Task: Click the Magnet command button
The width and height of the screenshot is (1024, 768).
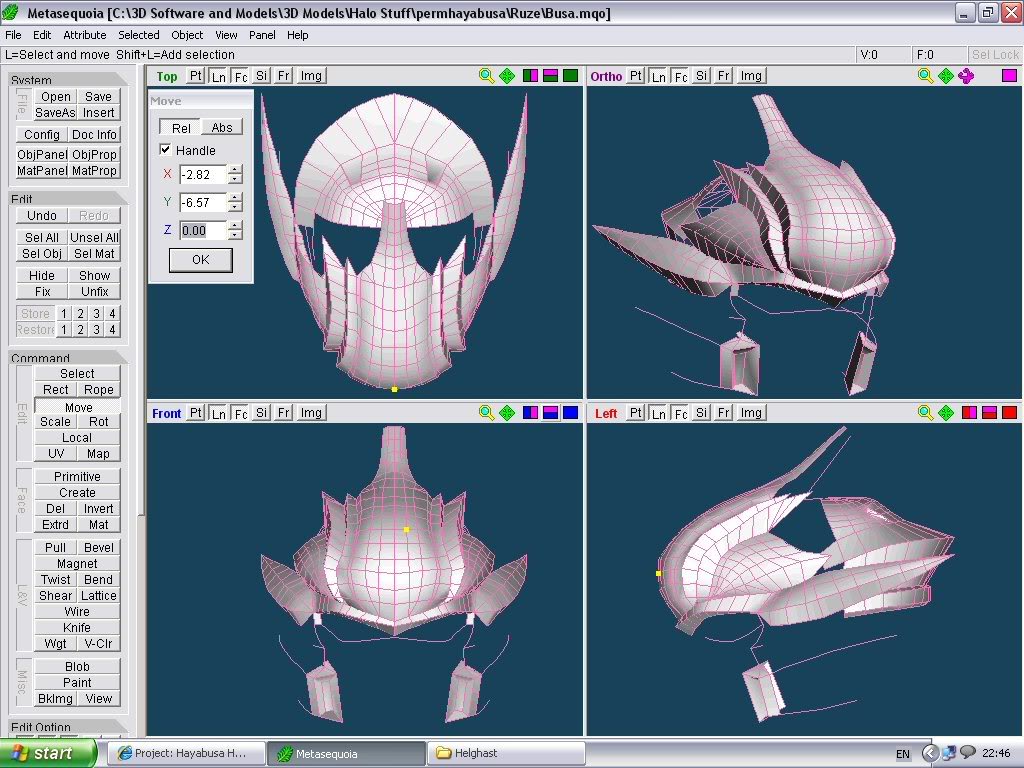Action: pos(77,564)
